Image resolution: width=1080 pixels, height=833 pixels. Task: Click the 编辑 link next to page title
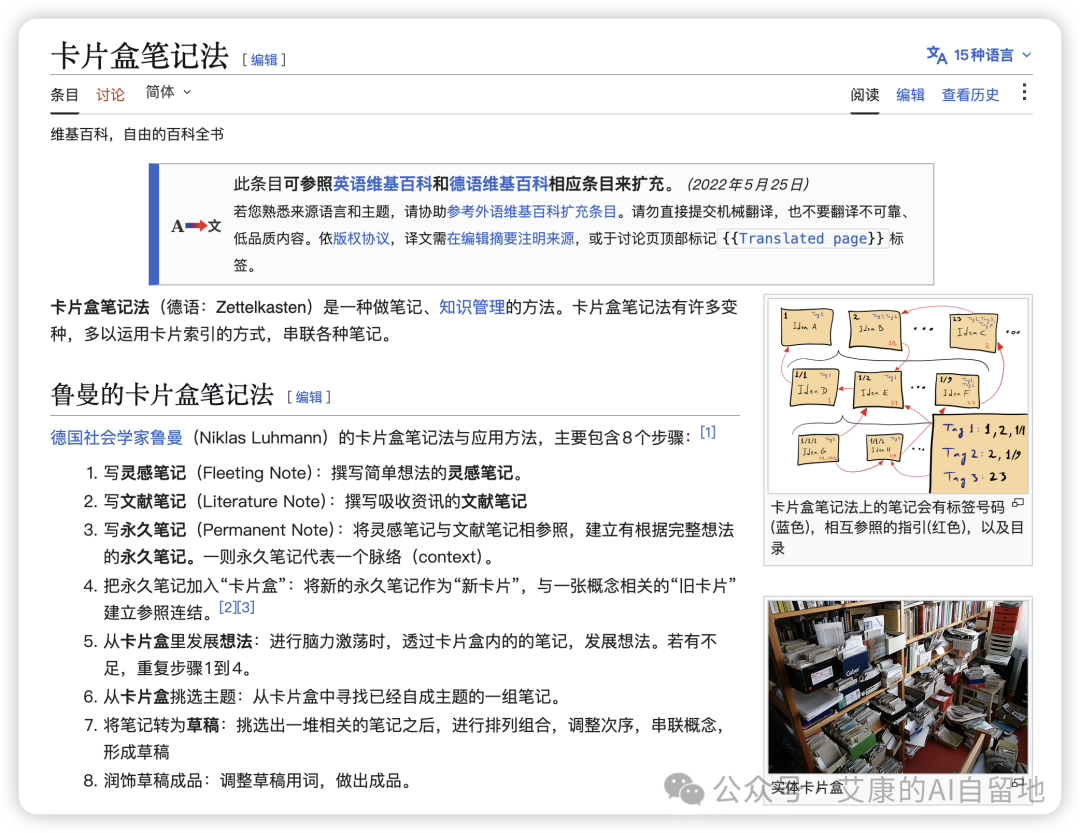pyautogui.click(x=264, y=60)
